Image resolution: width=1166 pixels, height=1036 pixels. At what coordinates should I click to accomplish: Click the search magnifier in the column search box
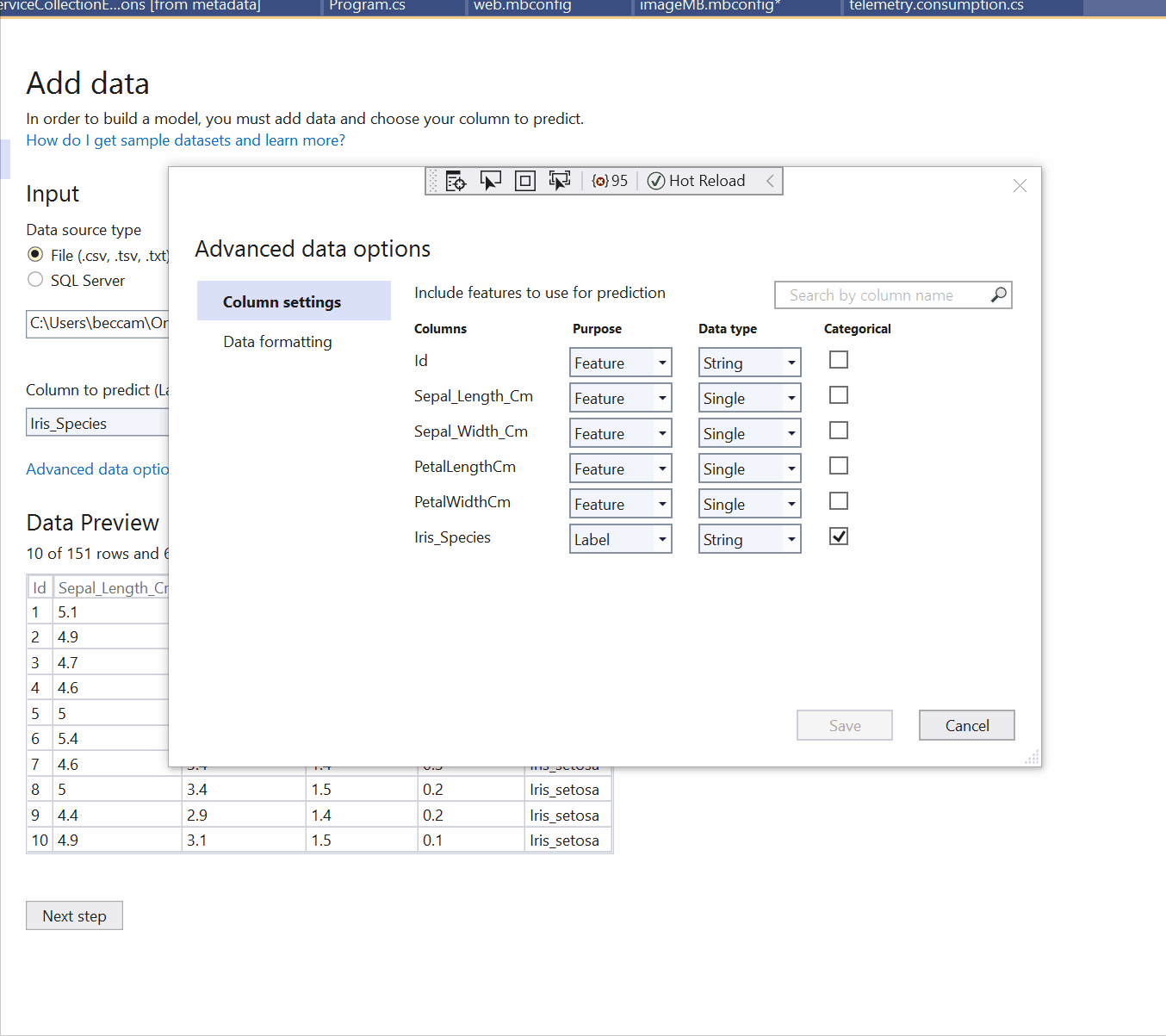[998, 295]
